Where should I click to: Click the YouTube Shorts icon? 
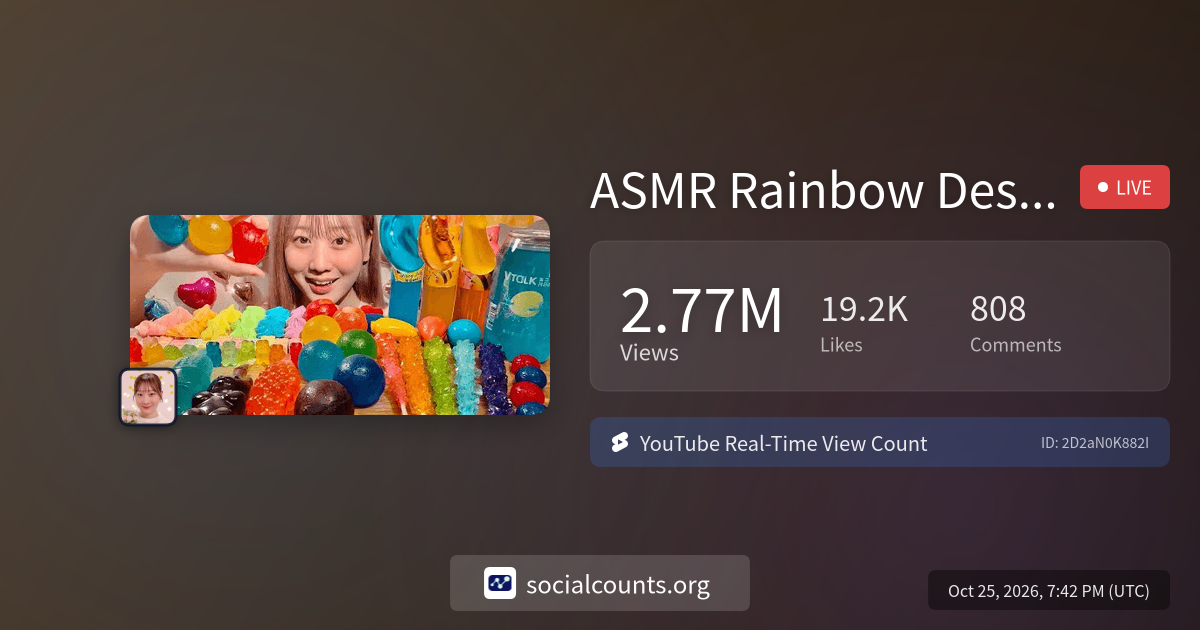tap(619, 443)
